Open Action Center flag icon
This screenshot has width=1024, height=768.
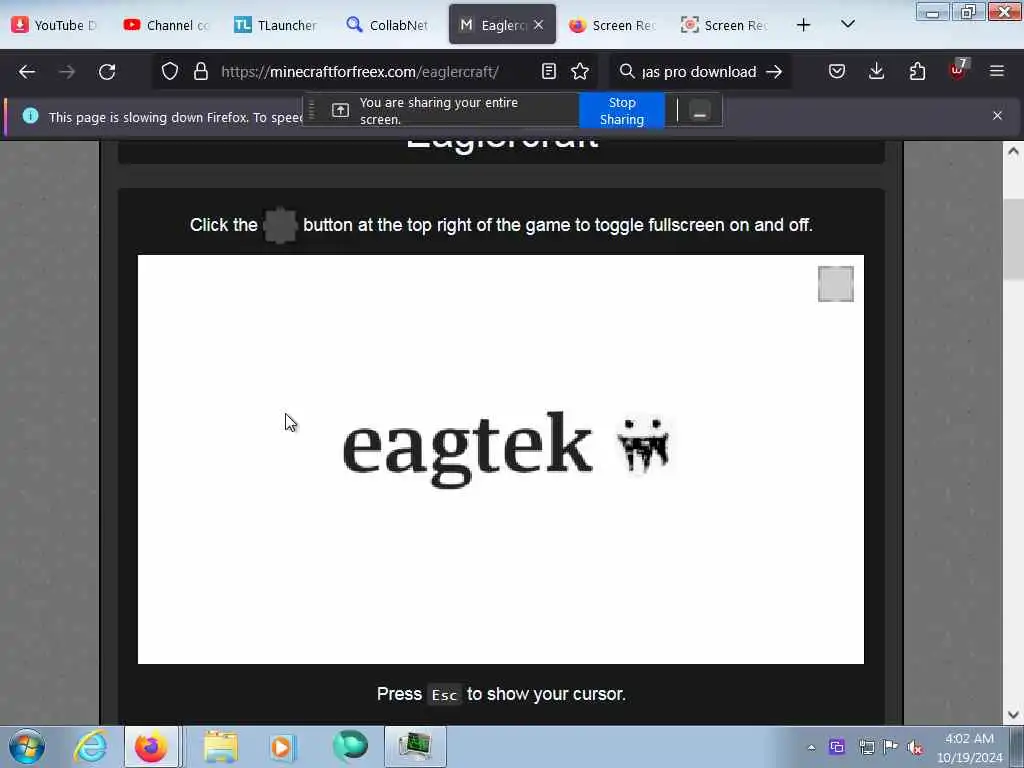[890, 746]
